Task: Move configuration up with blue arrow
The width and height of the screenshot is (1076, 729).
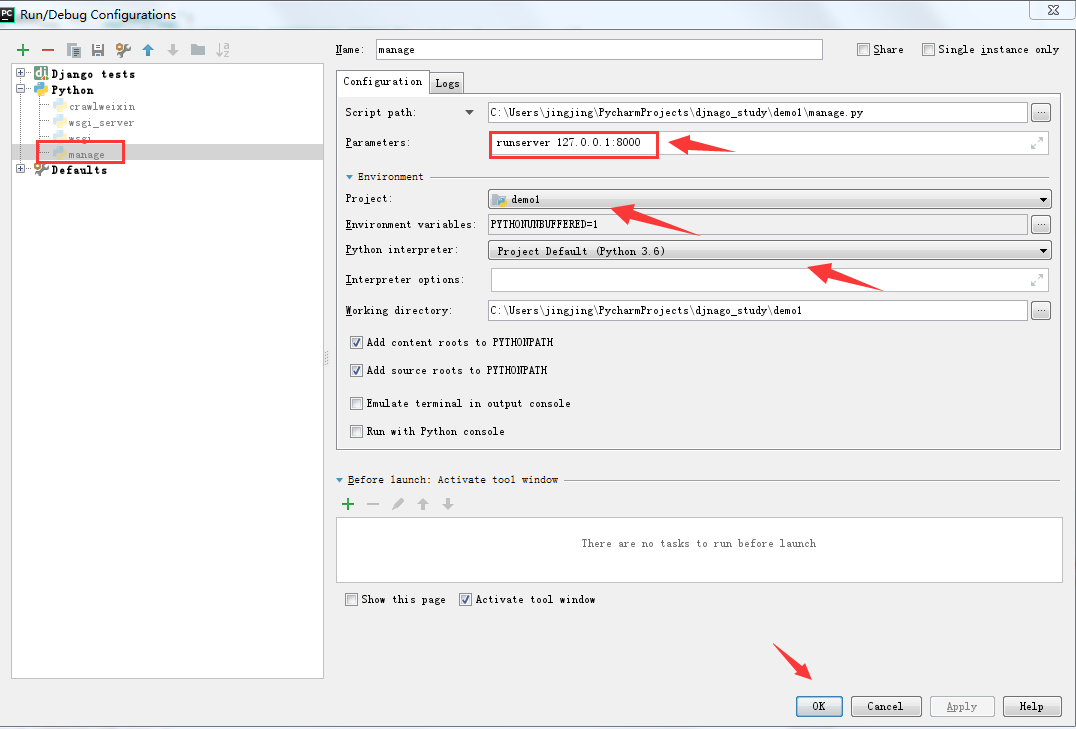Action: [x=148, y=50]
